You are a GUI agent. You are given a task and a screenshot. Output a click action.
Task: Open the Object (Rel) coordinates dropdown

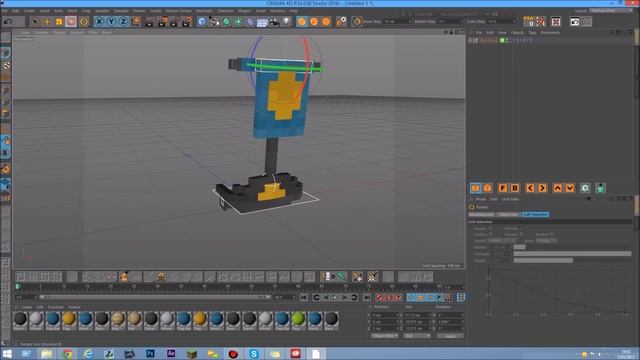(384, 336)
